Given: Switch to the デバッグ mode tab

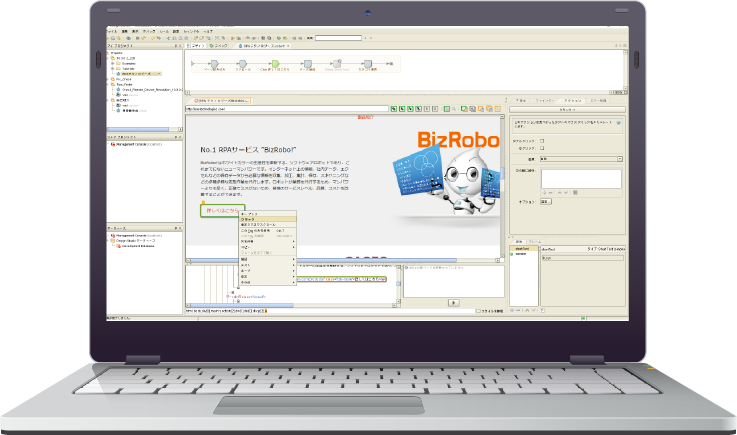Looking at the screenshot, I should [219, 46].
